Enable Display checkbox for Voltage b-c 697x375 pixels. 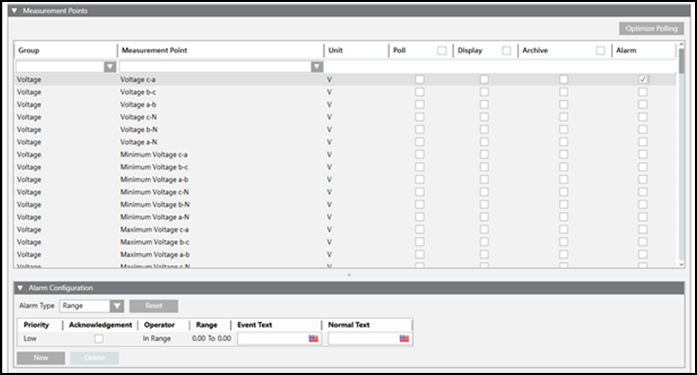(484, 92)
